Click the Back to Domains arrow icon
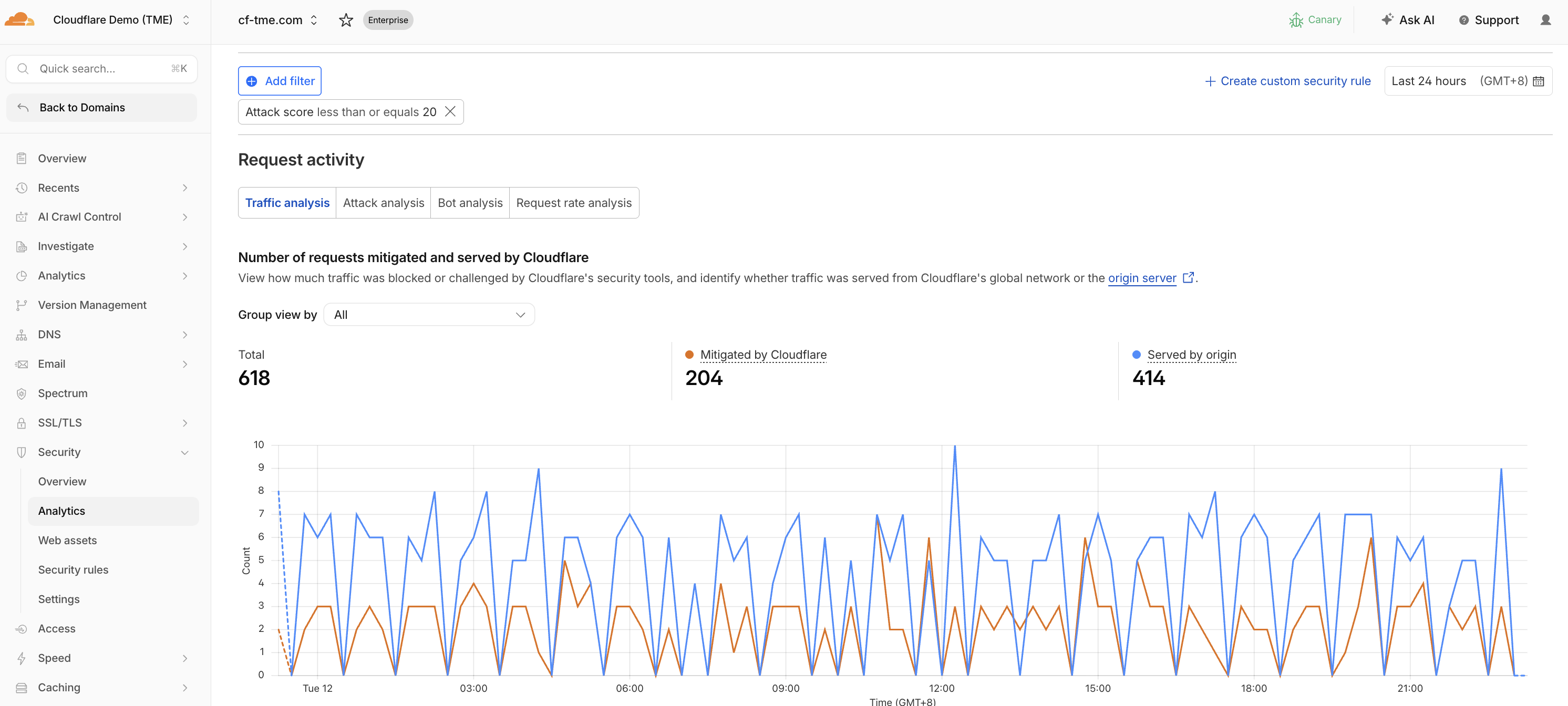 tap(23, 108)
